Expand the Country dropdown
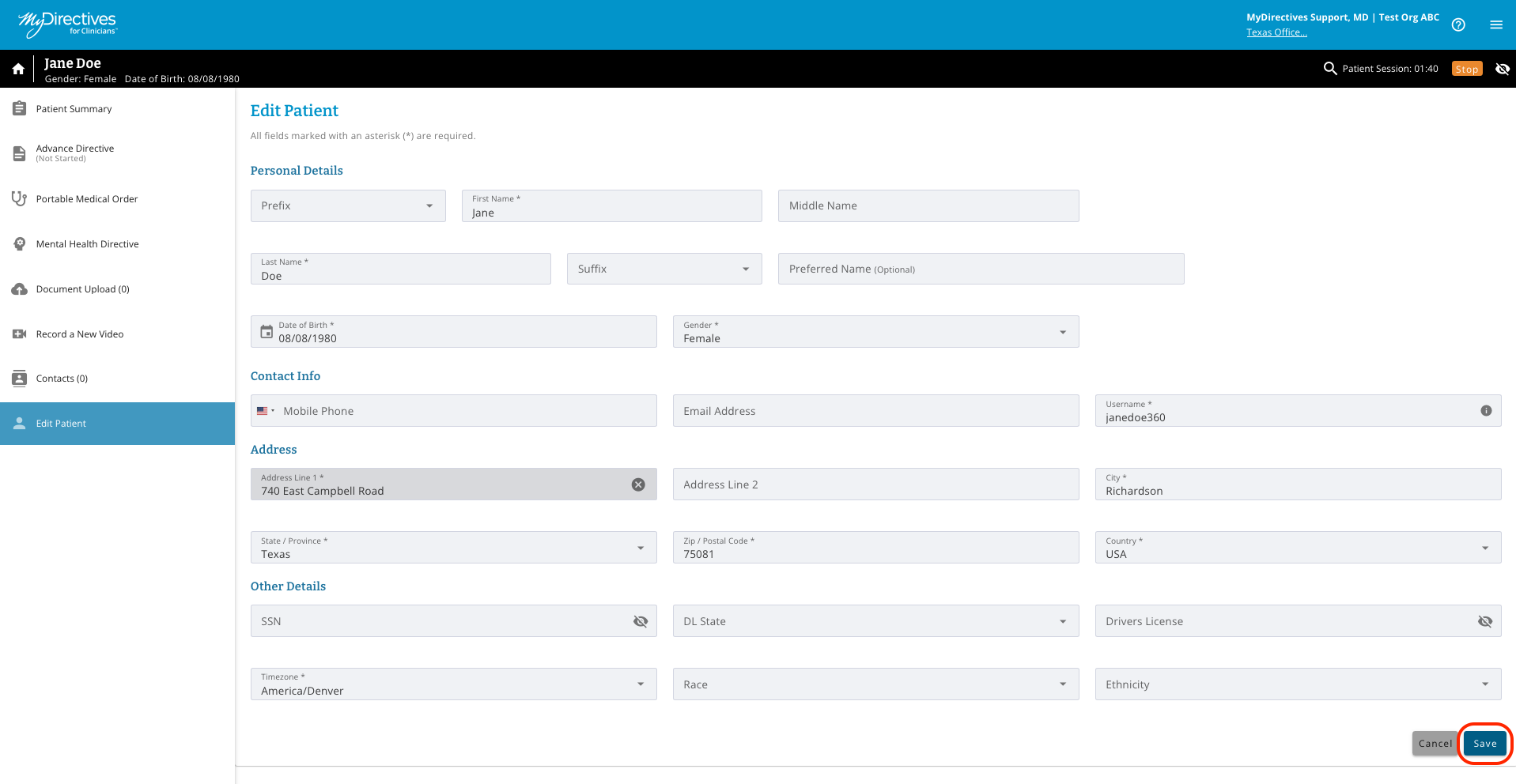 click(x=1298, y=548)
